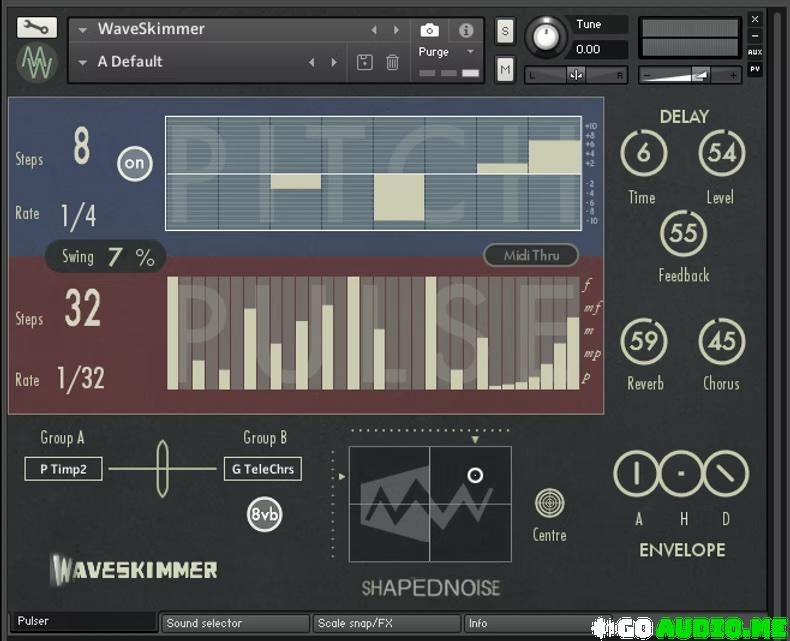Viewport: 790px width, 641px height.
Task: Click the Delay Feedback knob
Action: click(683, 233)
